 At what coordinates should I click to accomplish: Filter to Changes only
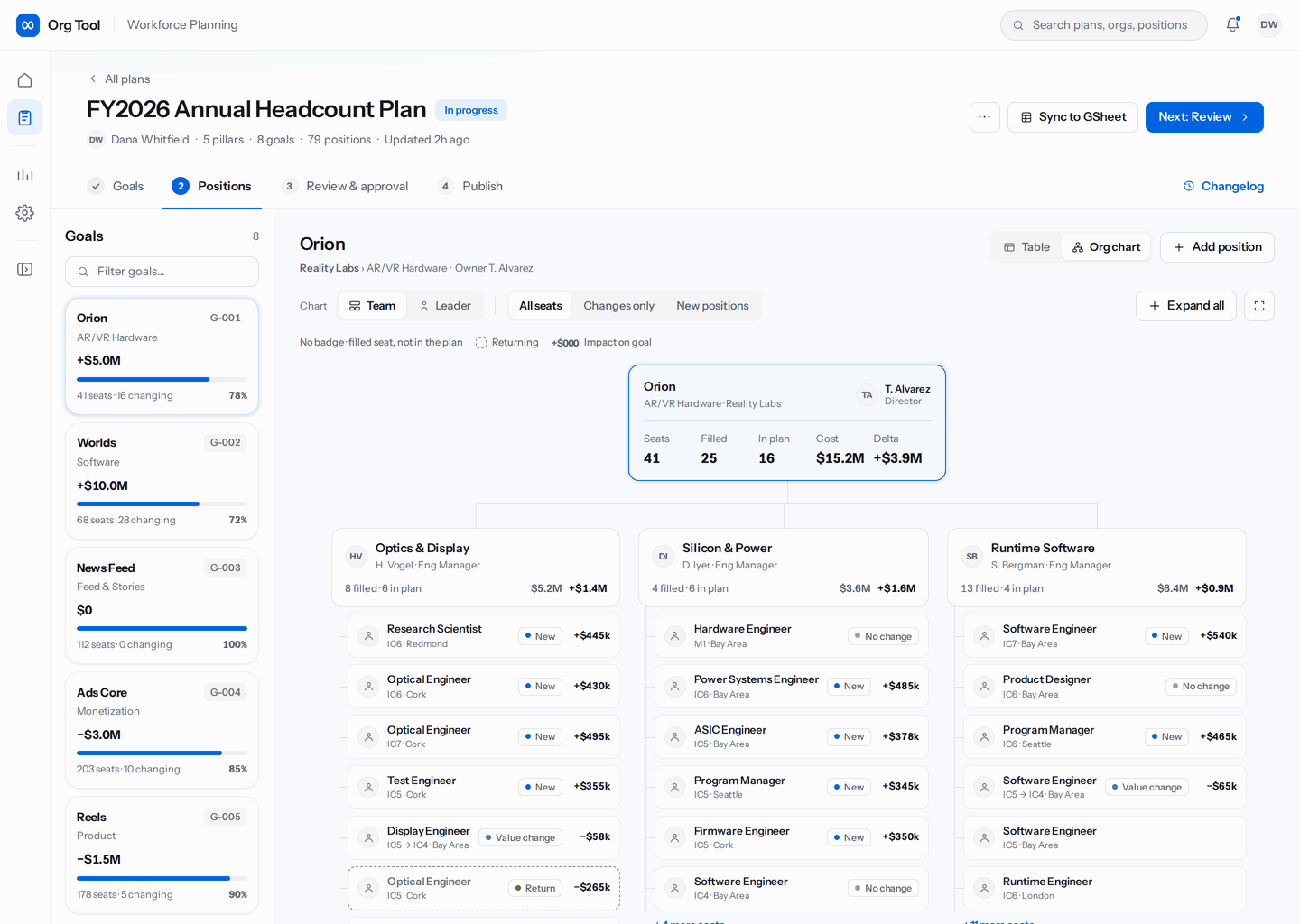tap(619, 306)
